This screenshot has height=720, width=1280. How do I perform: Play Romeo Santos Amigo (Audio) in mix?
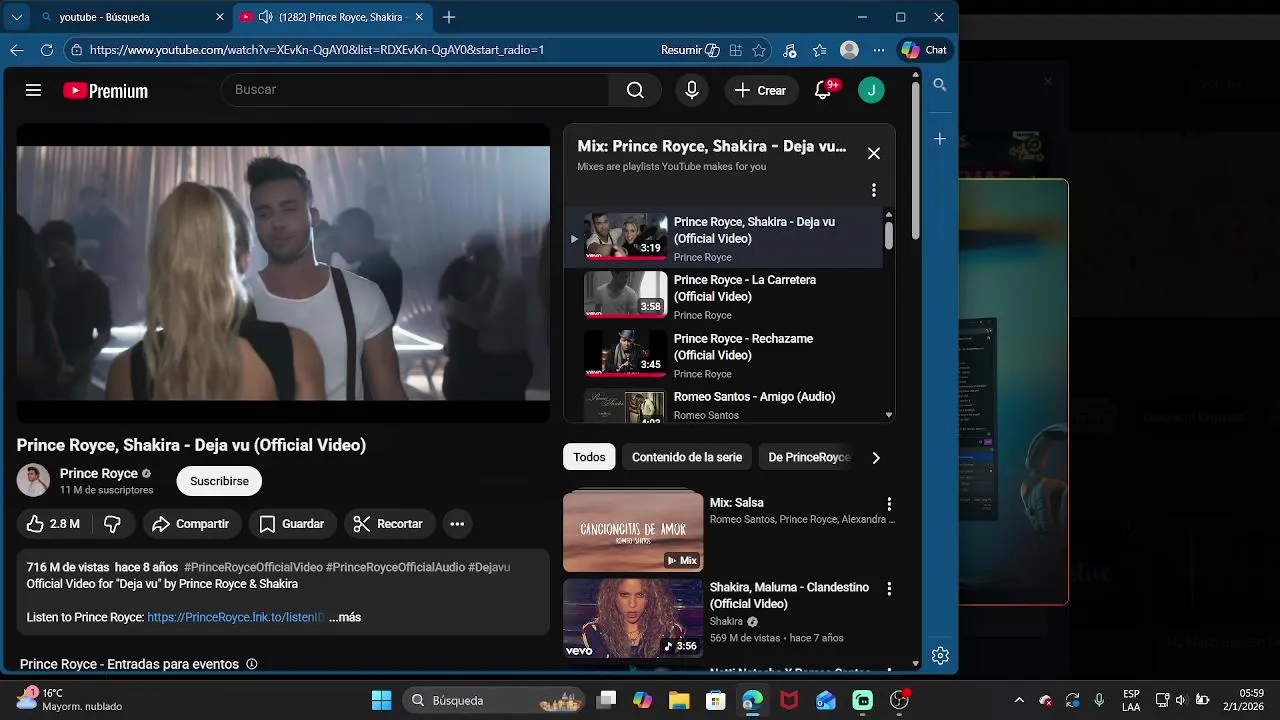click(725, 405)
